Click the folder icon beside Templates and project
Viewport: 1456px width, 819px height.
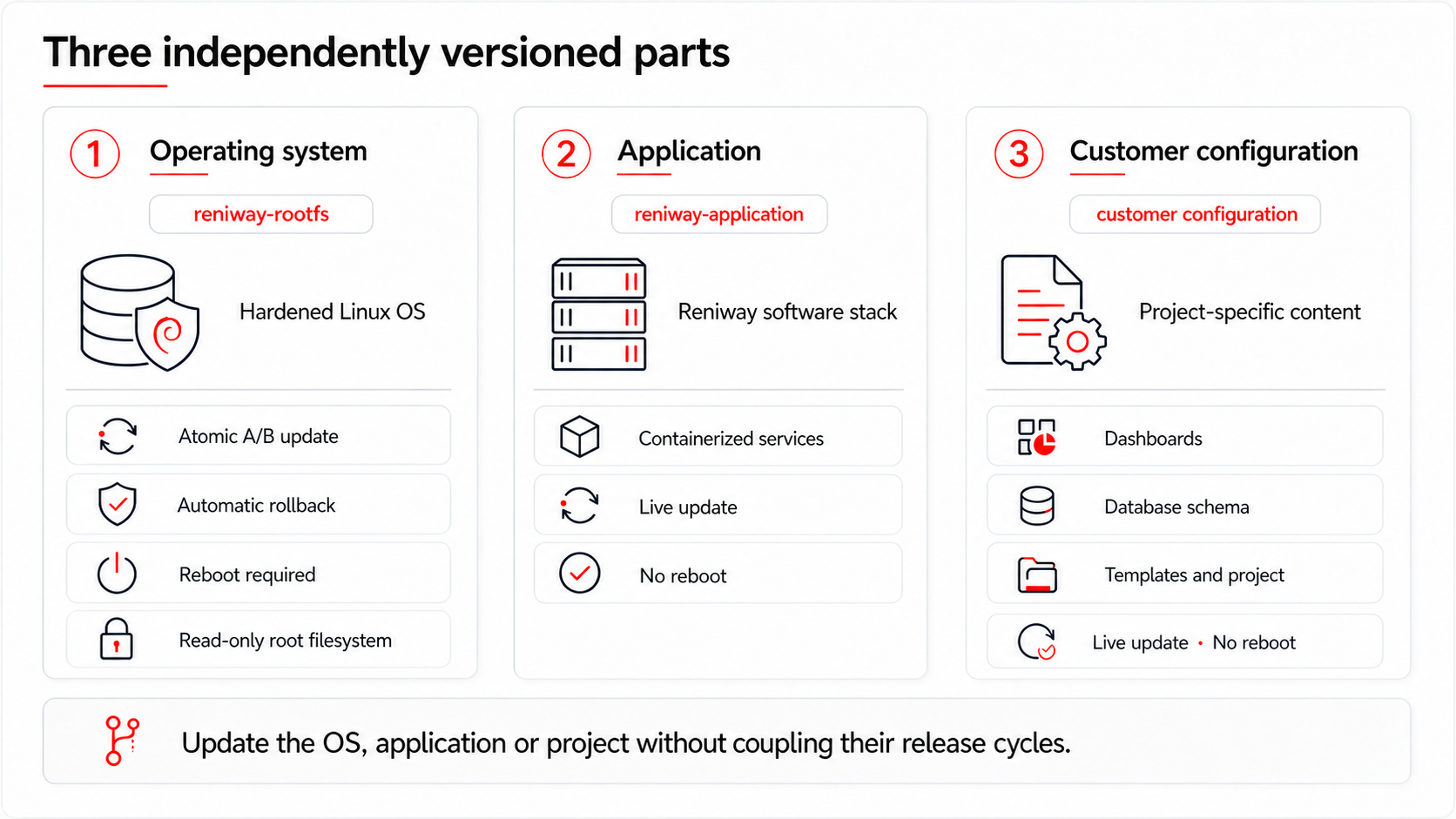point(1037,575)
